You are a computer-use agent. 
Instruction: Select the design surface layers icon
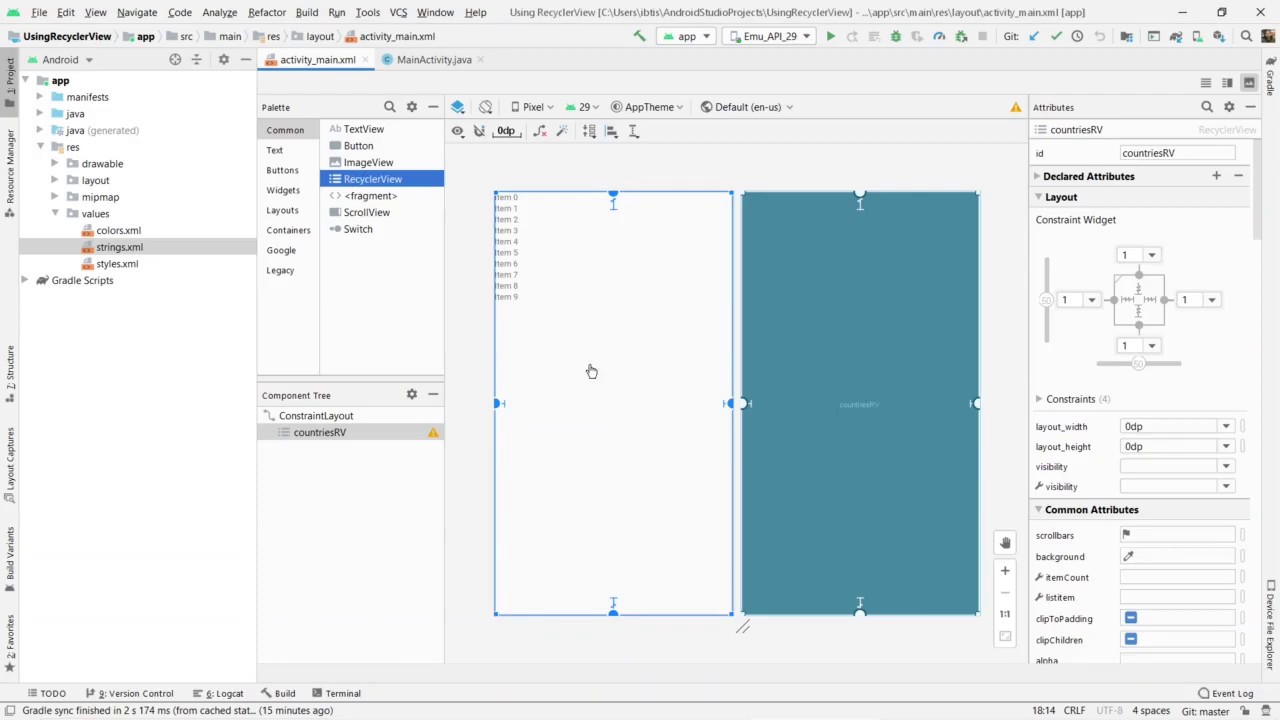pos(457,107)
